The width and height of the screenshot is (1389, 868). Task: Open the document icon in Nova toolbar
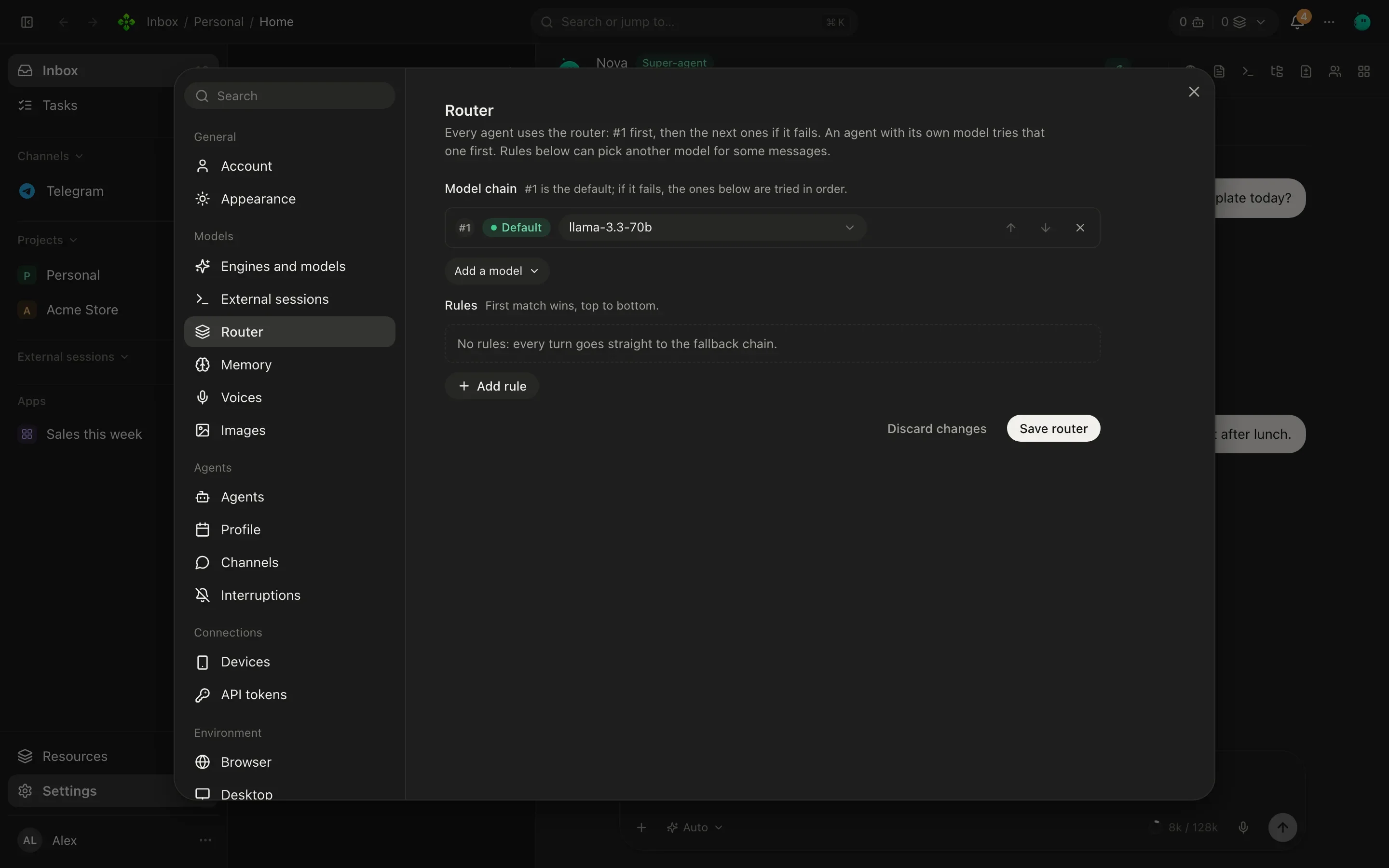point(1219,71)
